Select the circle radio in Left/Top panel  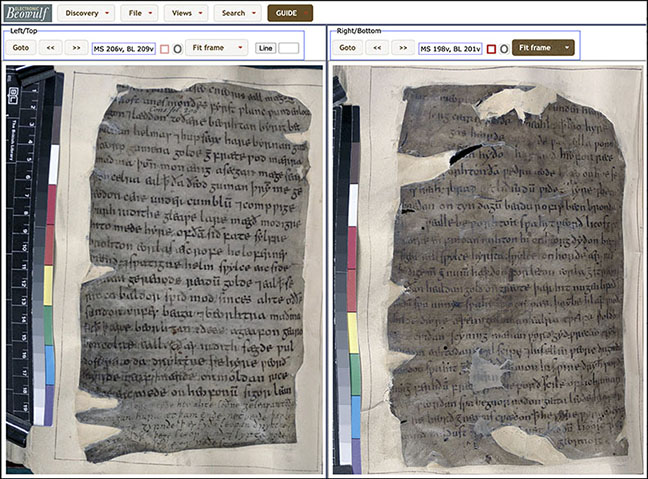tap(177, 49)
